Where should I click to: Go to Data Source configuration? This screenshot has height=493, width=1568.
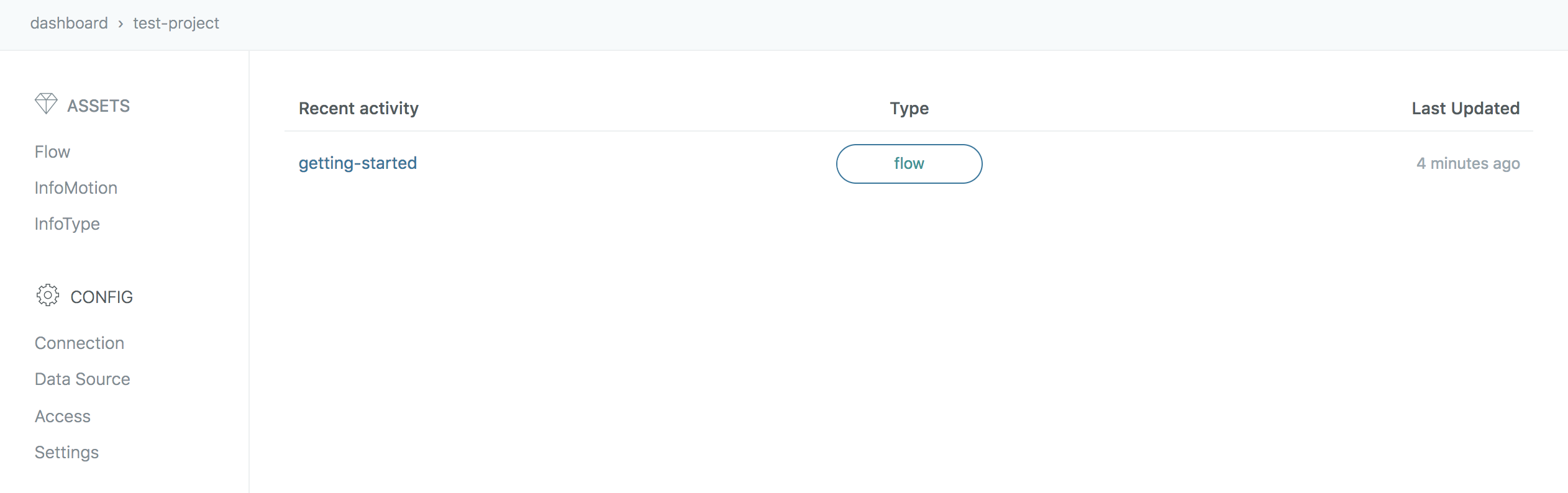[x=83, y=379]
